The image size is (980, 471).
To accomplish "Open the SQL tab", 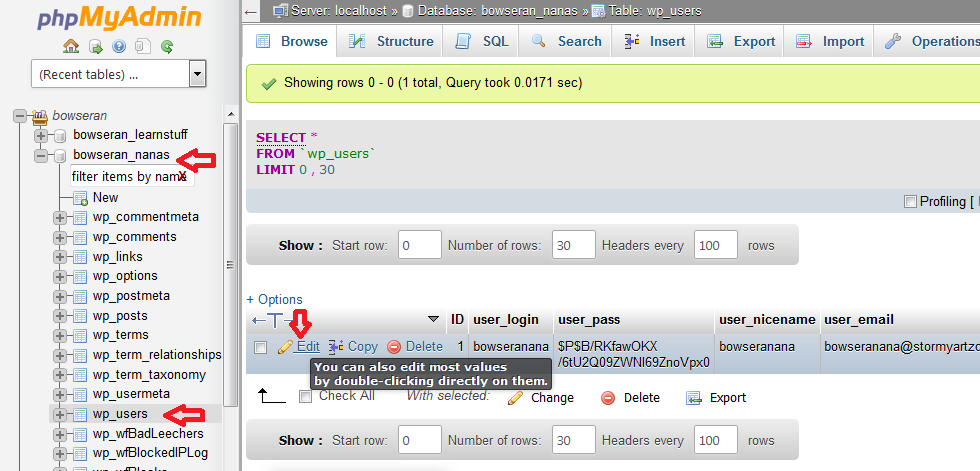I will click(x=482, y=41).
